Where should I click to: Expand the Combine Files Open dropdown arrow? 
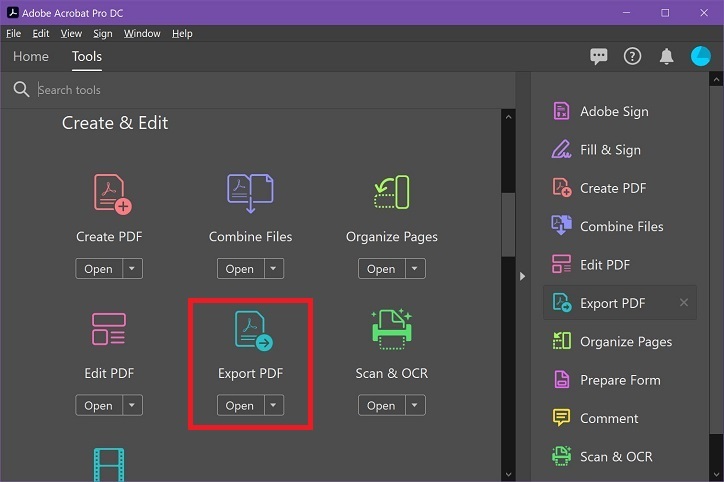pyautogui.click(x=273, y=269)
